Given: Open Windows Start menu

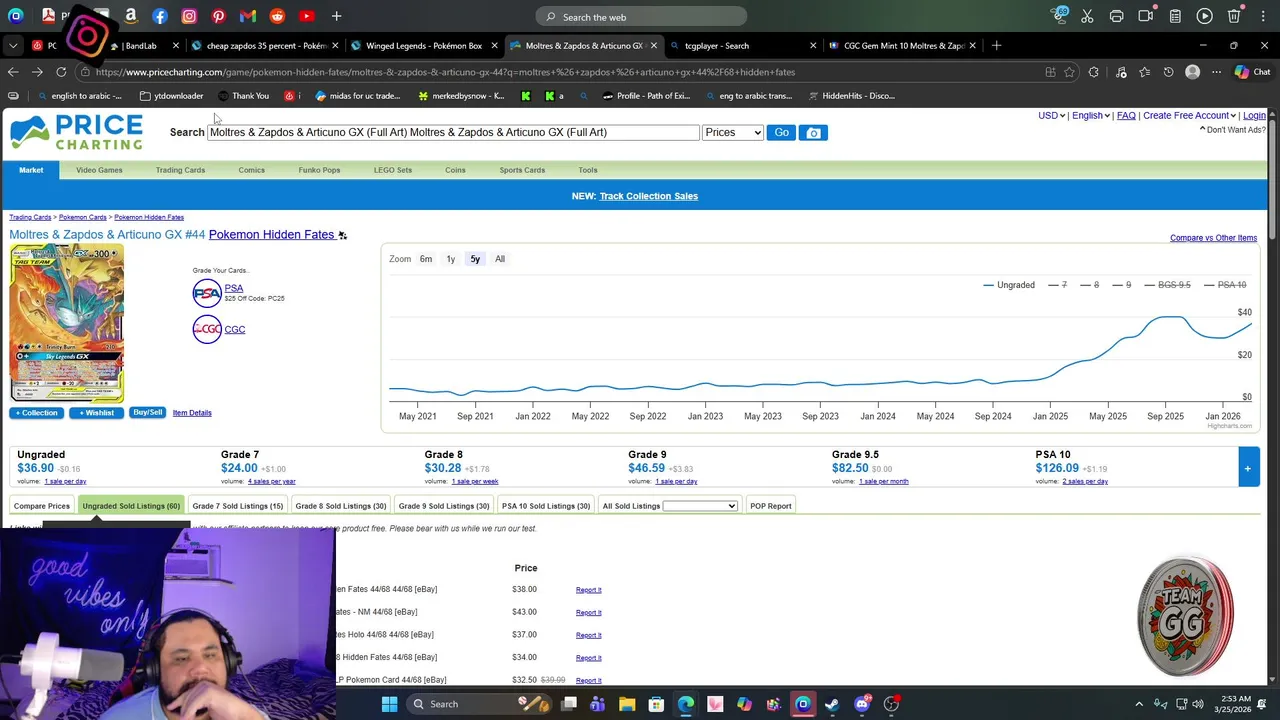Looking at the screenshot, I should tap(389, 704).
